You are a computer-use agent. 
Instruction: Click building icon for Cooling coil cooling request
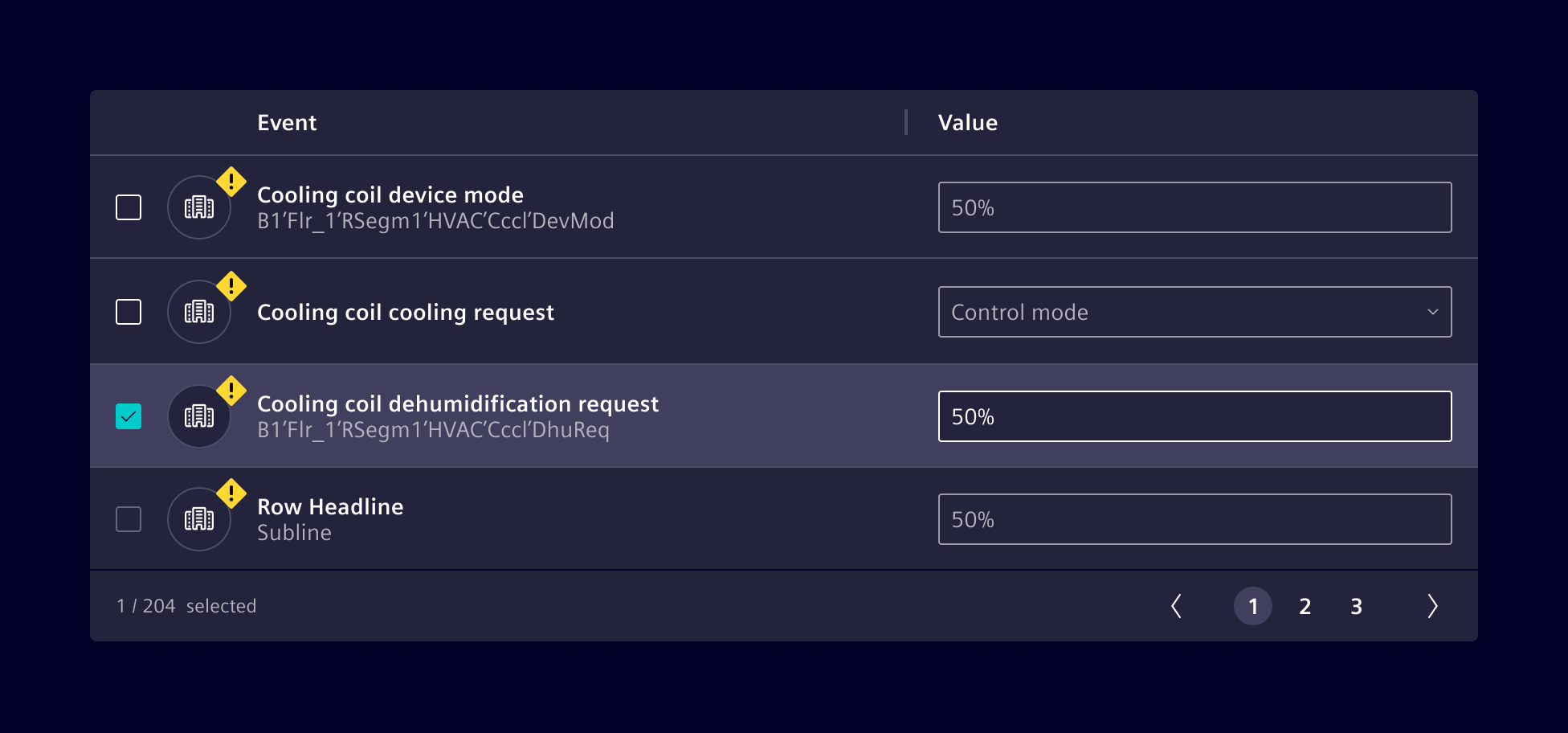tap(199, 312)
